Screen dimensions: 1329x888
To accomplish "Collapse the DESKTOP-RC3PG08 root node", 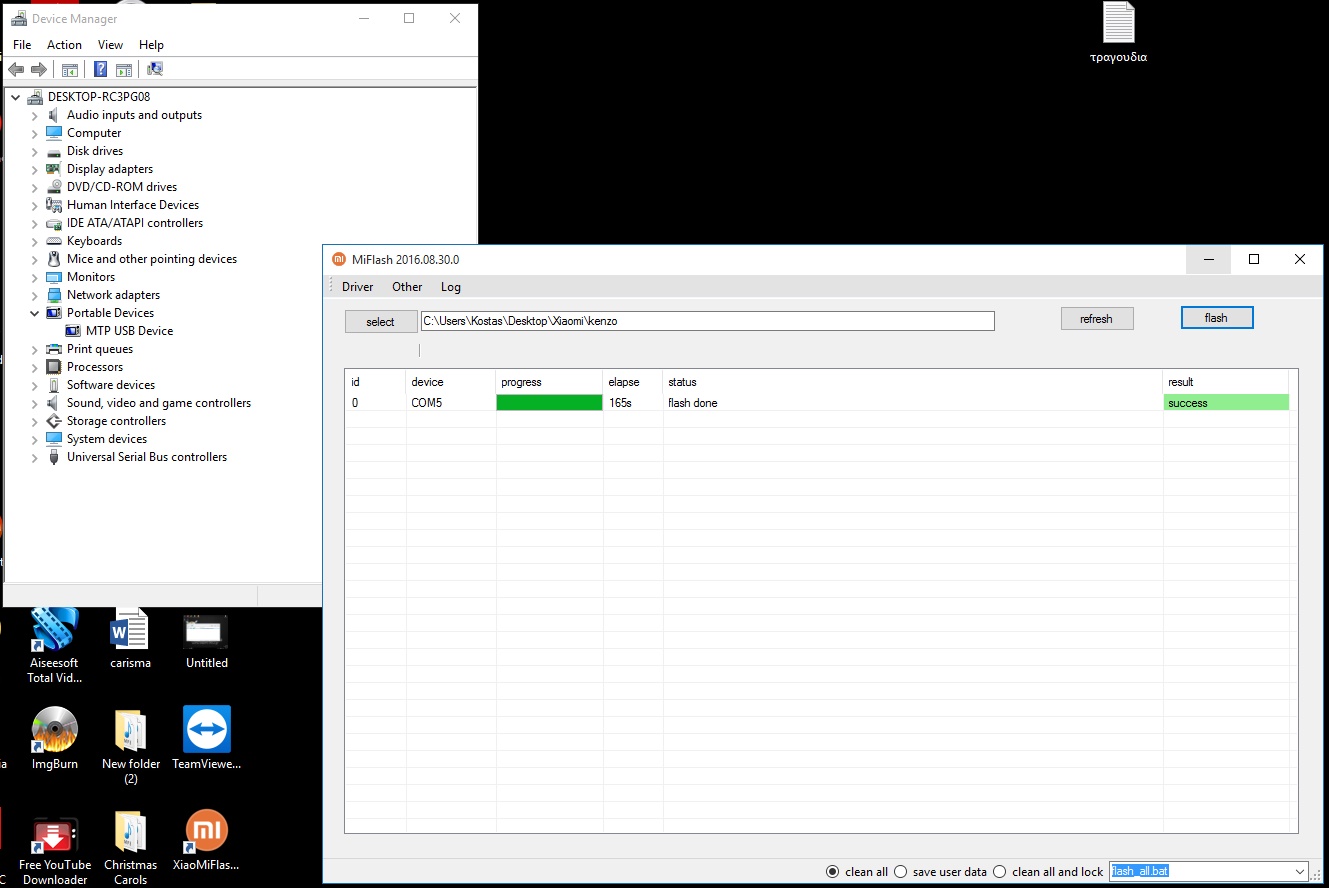I will pos(15,97).
